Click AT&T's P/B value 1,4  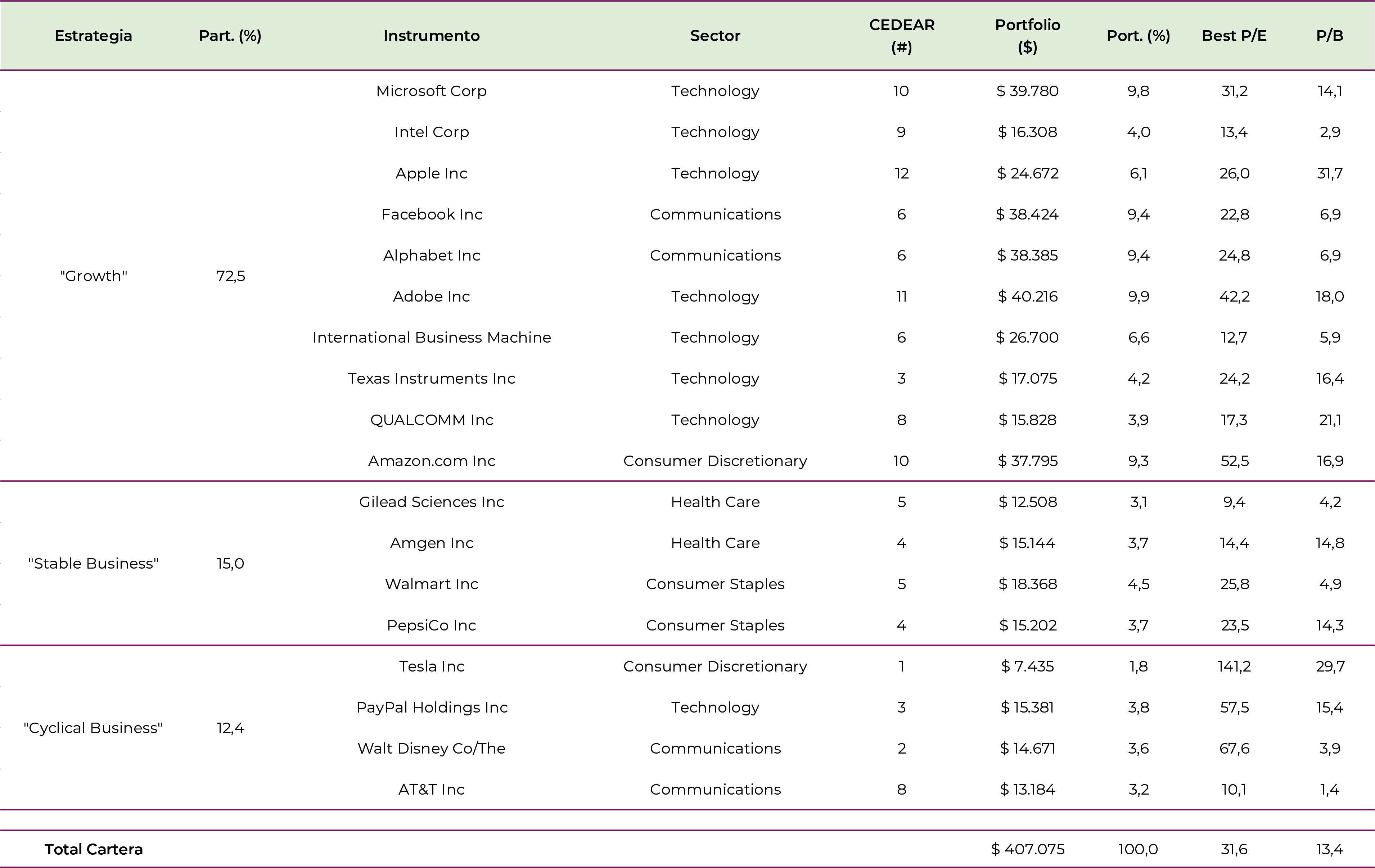point(1329,790)
